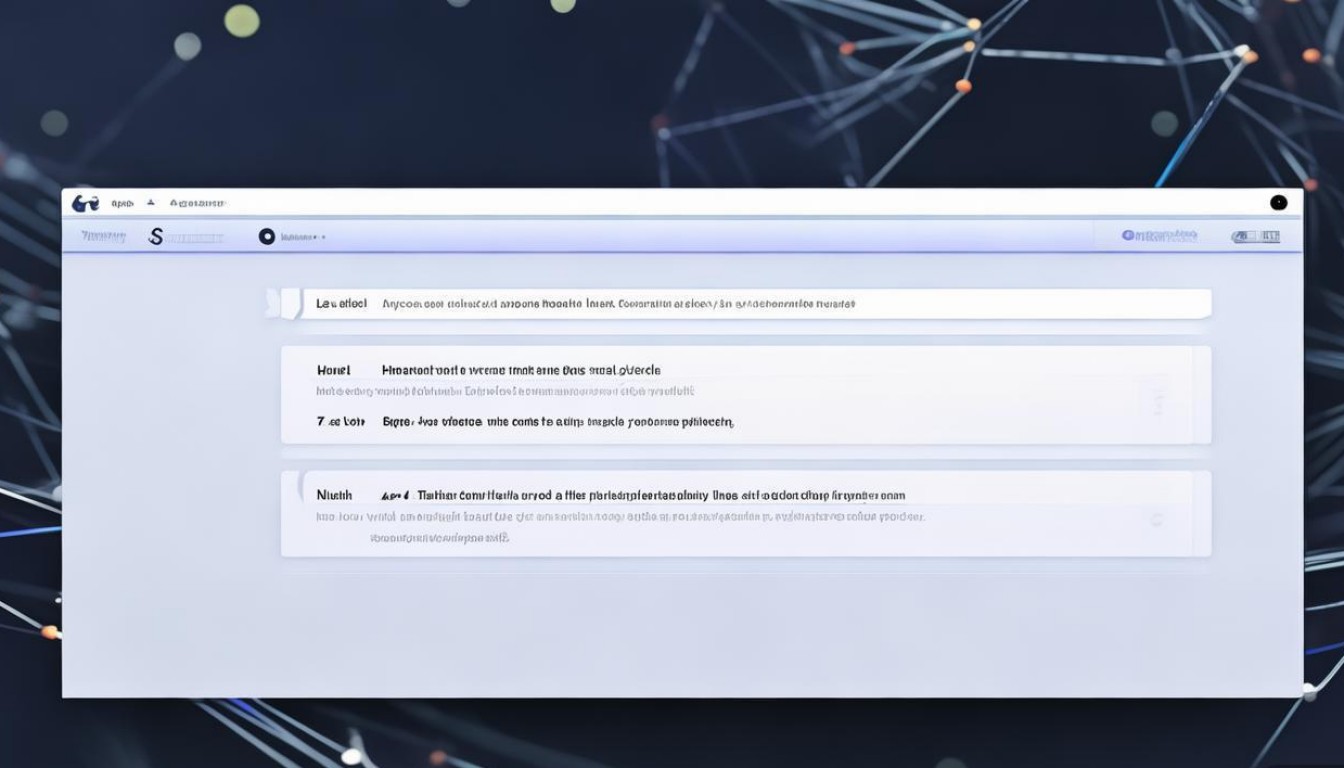Open the dropdown beside the black ring icon
This screenshot has height=768, width=1344.
click(x=303, y=238)
